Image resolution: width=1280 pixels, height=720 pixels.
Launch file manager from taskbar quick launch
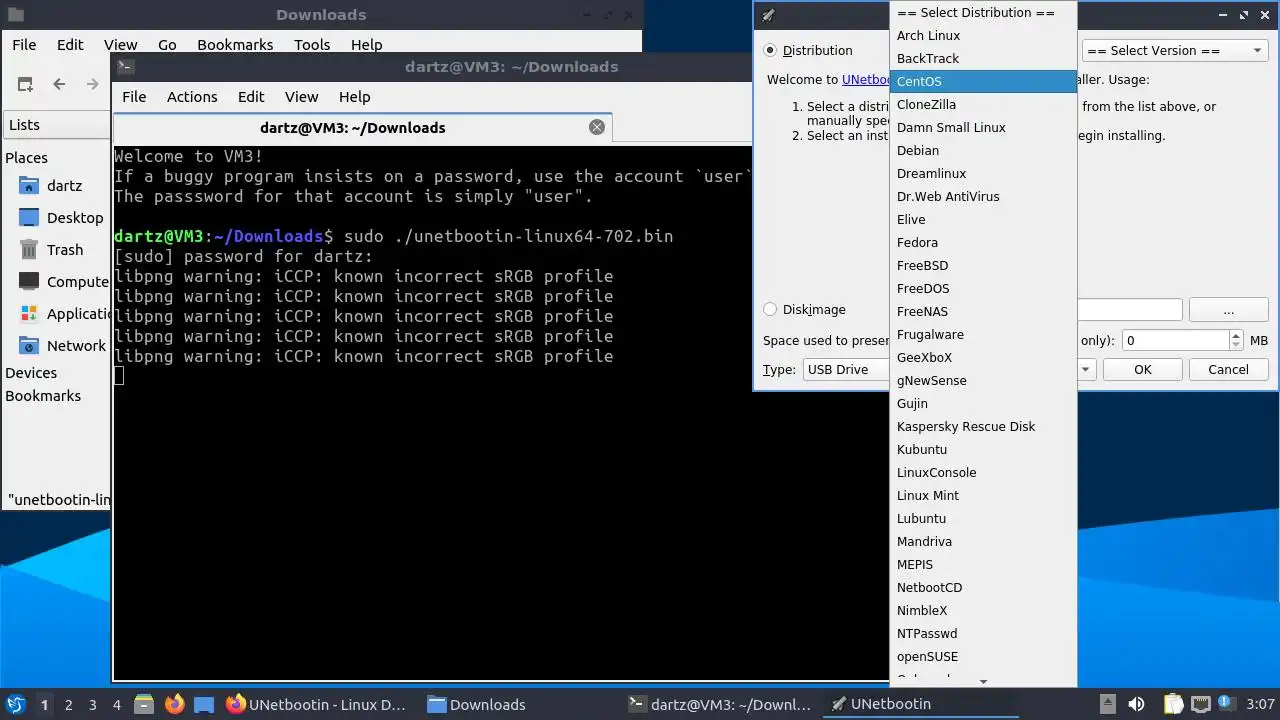[x=143, y=704]
